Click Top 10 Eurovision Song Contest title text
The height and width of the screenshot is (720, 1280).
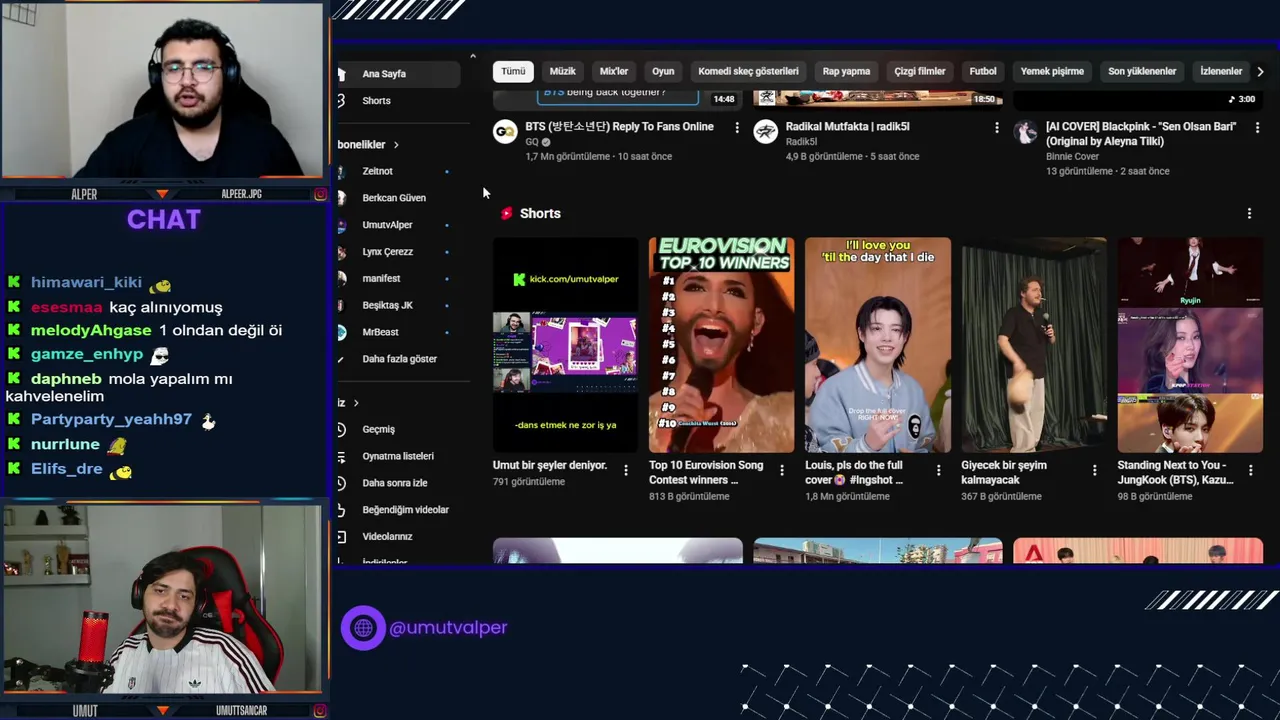point(706,472)
